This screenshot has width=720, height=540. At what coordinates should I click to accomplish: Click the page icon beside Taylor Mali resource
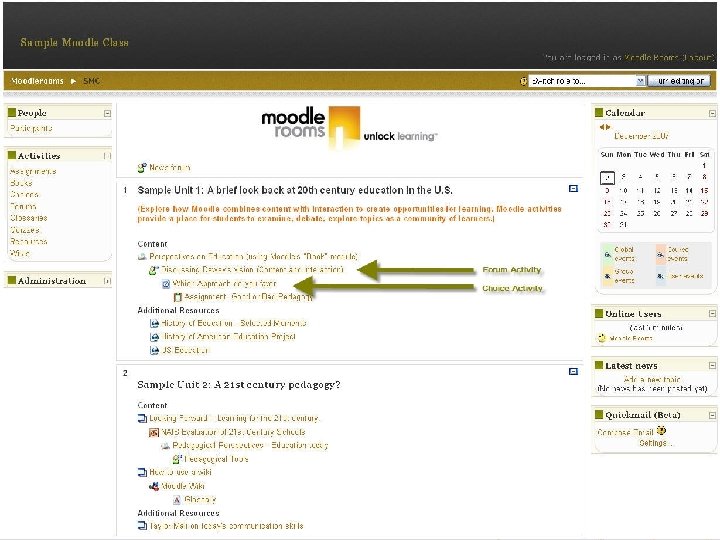click(x=142, y=526)
